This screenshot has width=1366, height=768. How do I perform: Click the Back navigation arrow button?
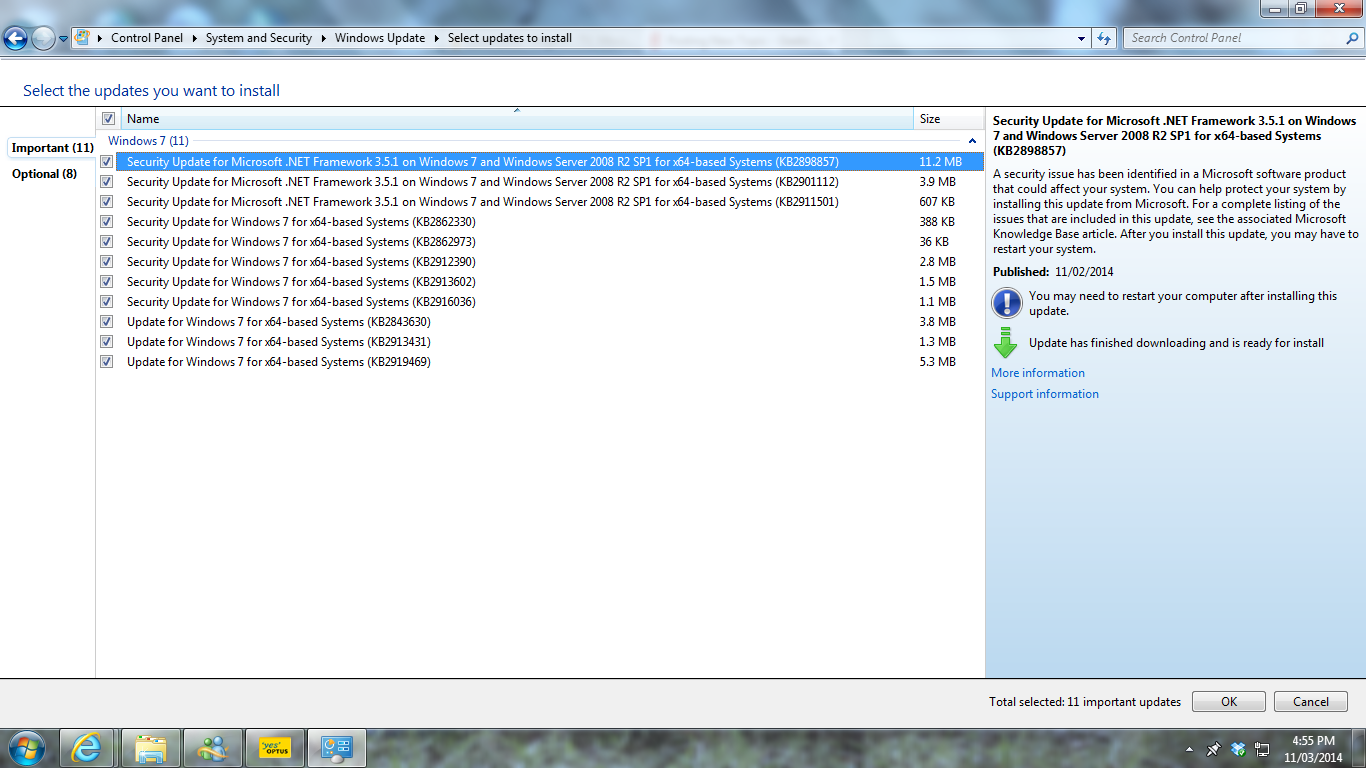tap(16, 39)
